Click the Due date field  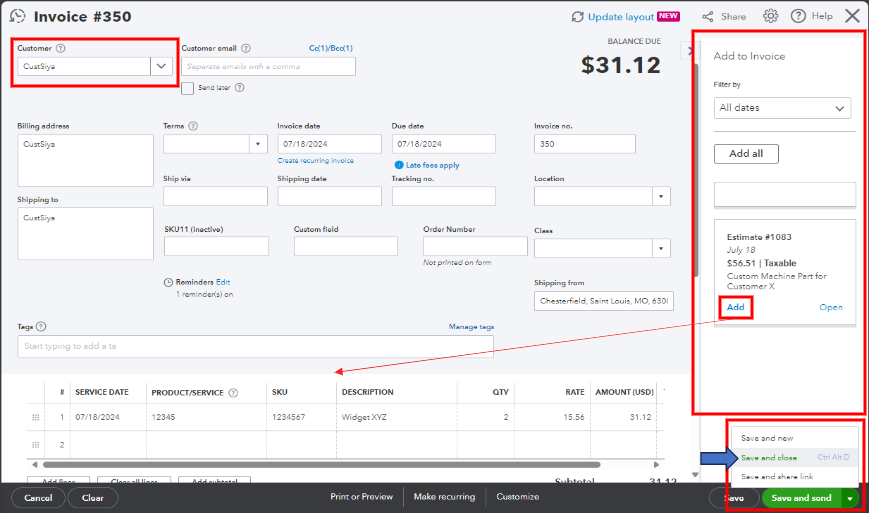tap(443, 144)
